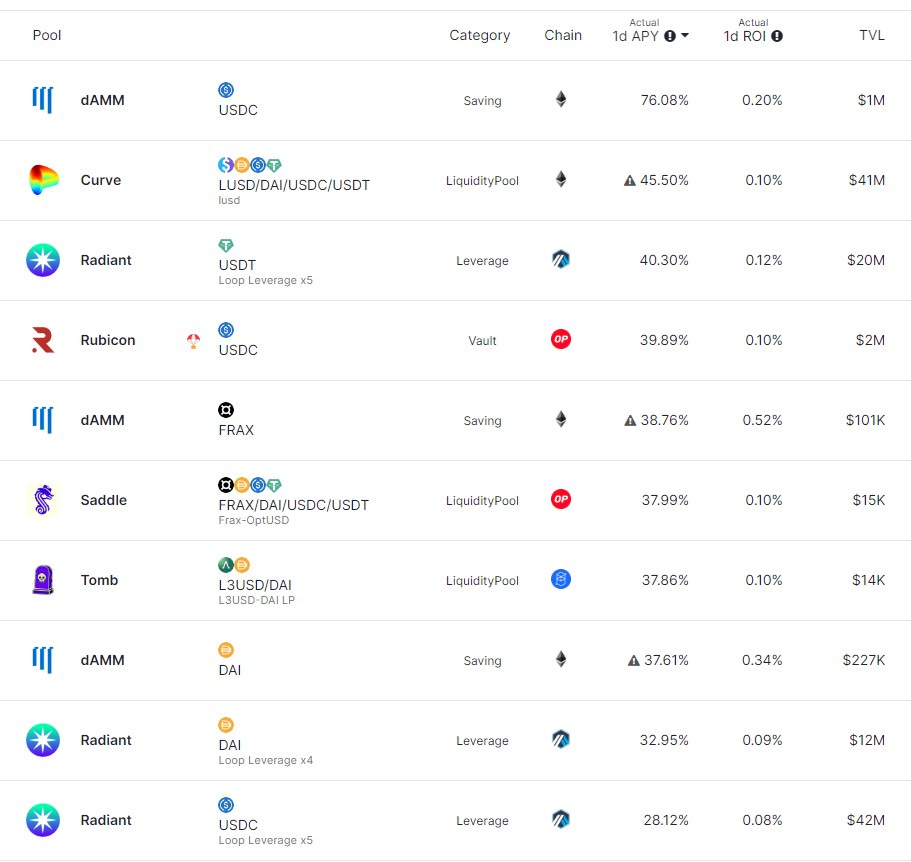The width and height of the screenshot is (911, 862).
Task: Click the Vault category in Rubicon row
Action: [x=482, y=341]
